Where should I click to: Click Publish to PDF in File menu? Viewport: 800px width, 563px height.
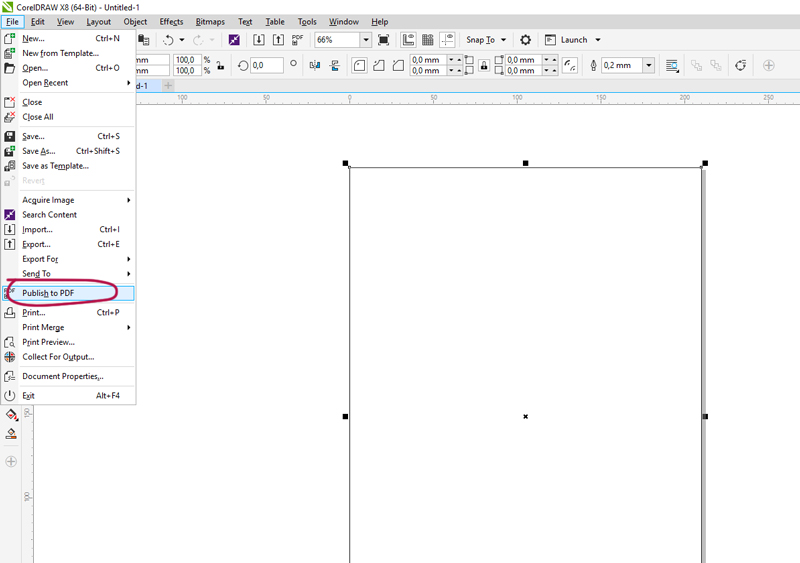[x=48, y=293]
